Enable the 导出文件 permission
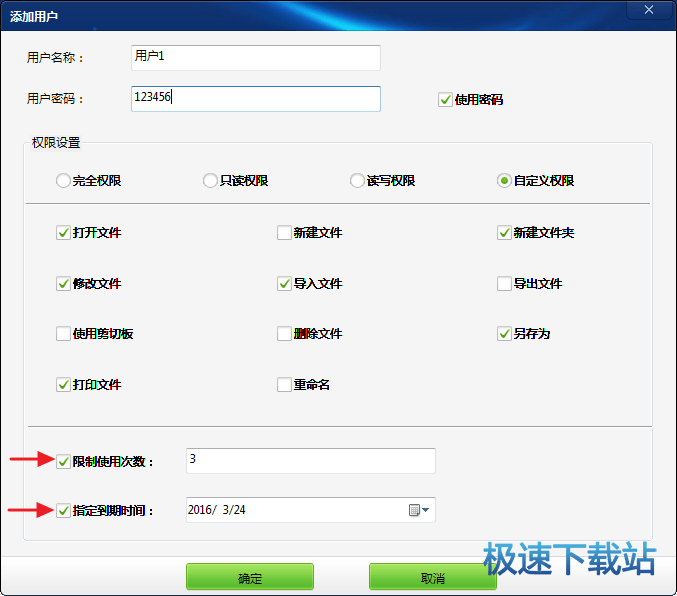The width and height of the screenshot is (677, 596). click(504, 284)
